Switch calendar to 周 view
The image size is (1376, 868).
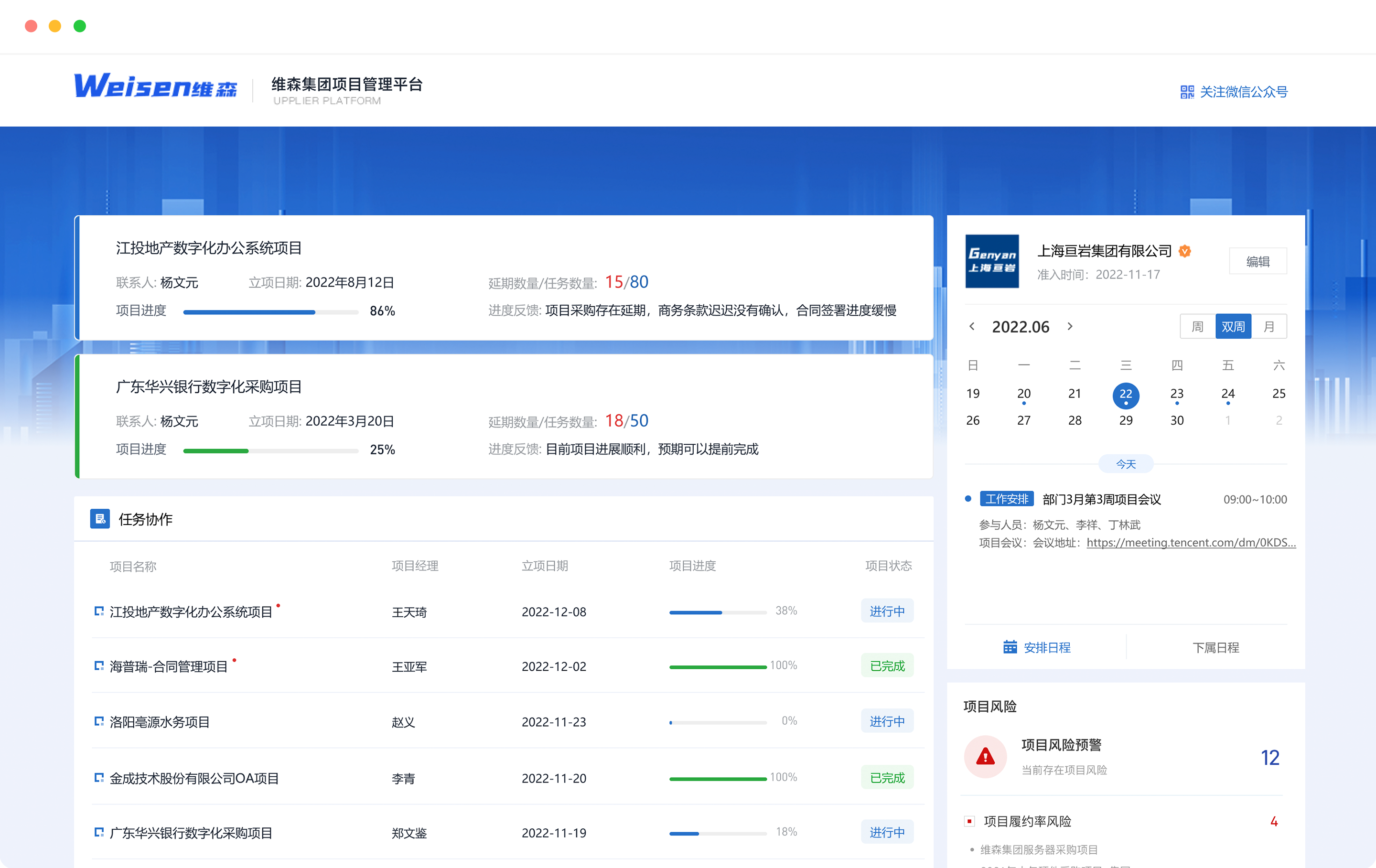1197,326
